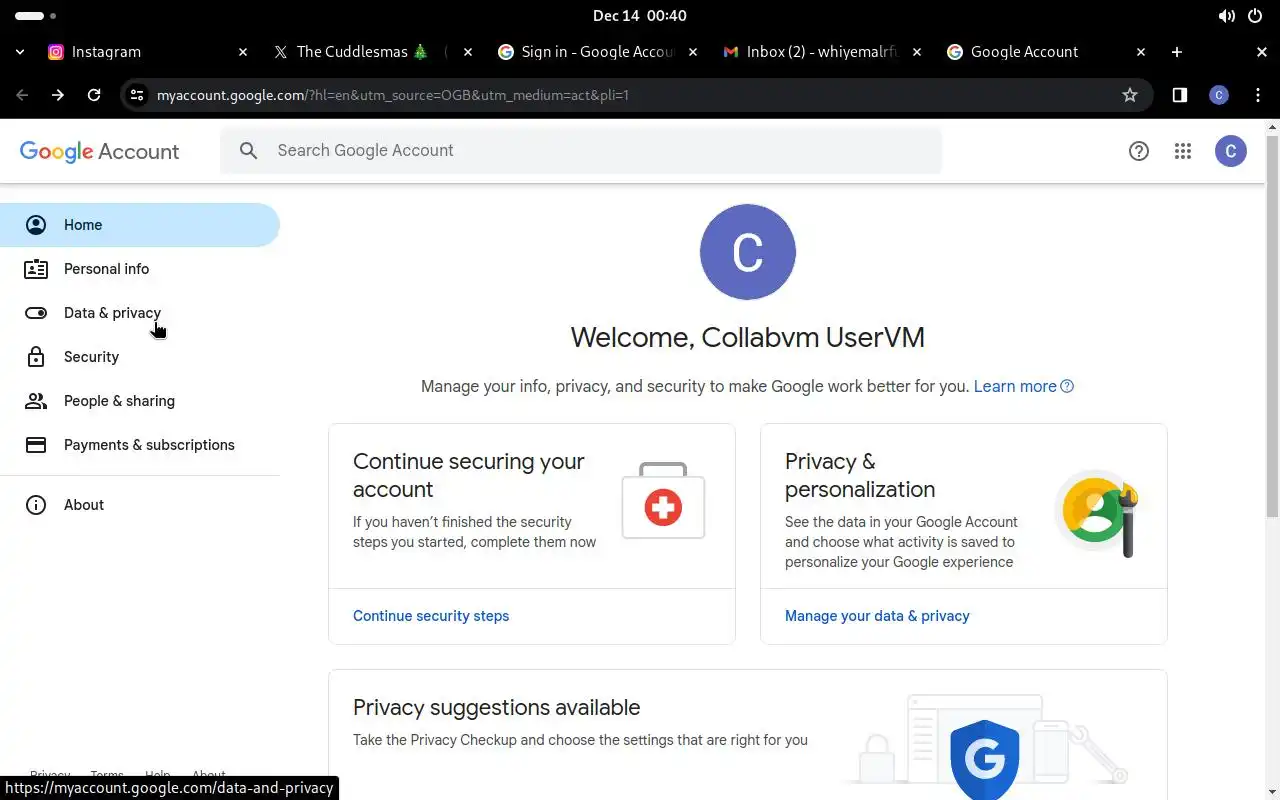Viewport: 1280px width, 800px height.
Task: Click Continue security steps link
Action: pos(431,616)
